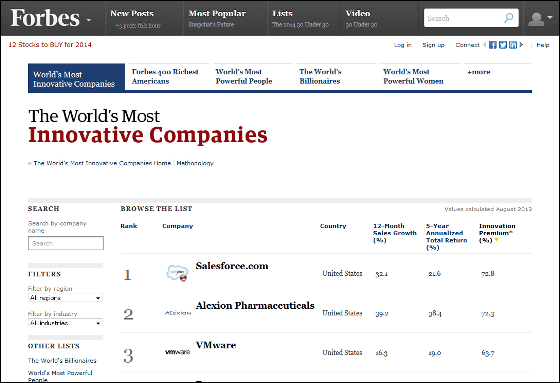
Task: Select World's Most Innovative Companies tab
Action: pos(76,77)
